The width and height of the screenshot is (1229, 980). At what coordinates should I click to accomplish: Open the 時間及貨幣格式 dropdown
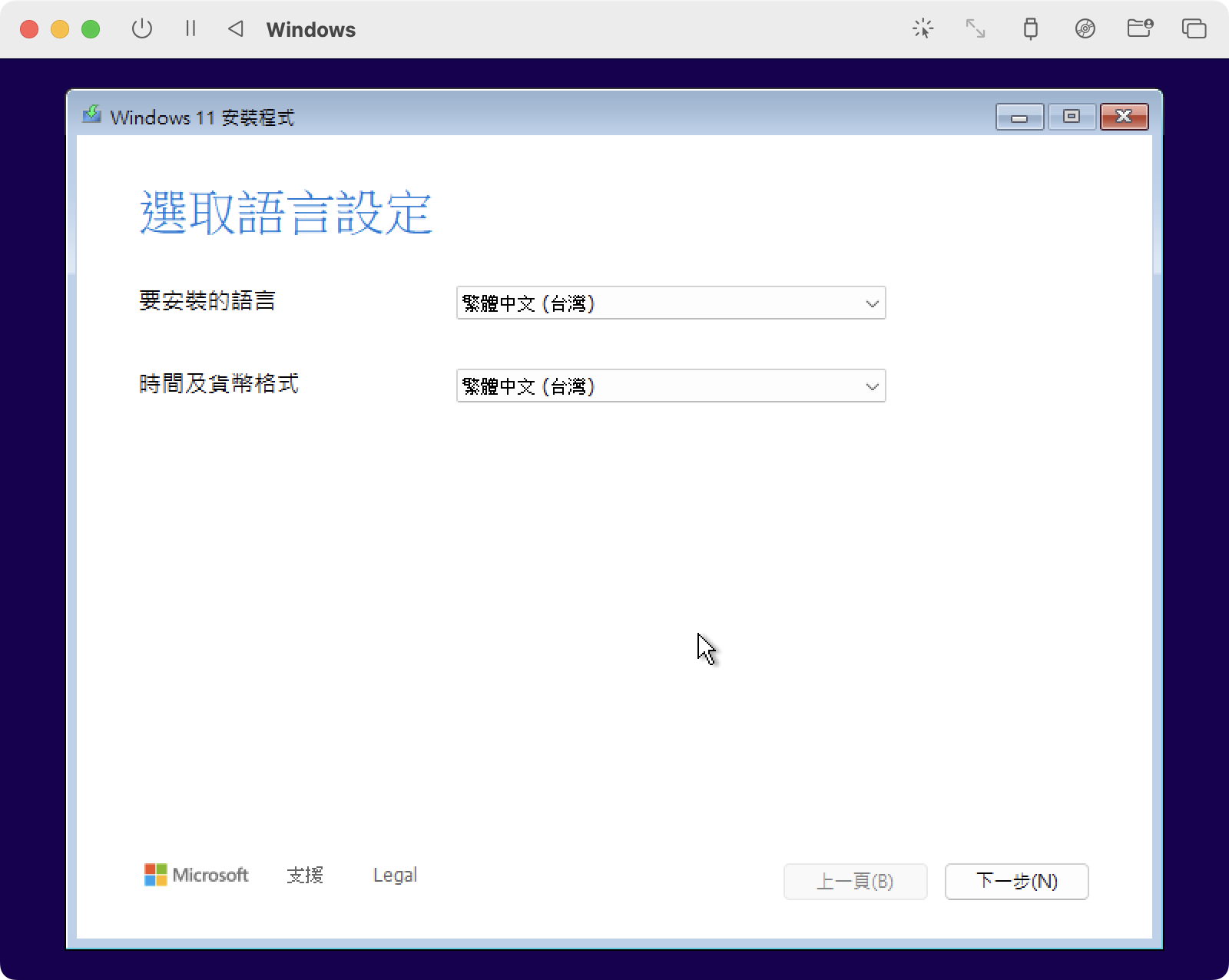tap(671, 386)
